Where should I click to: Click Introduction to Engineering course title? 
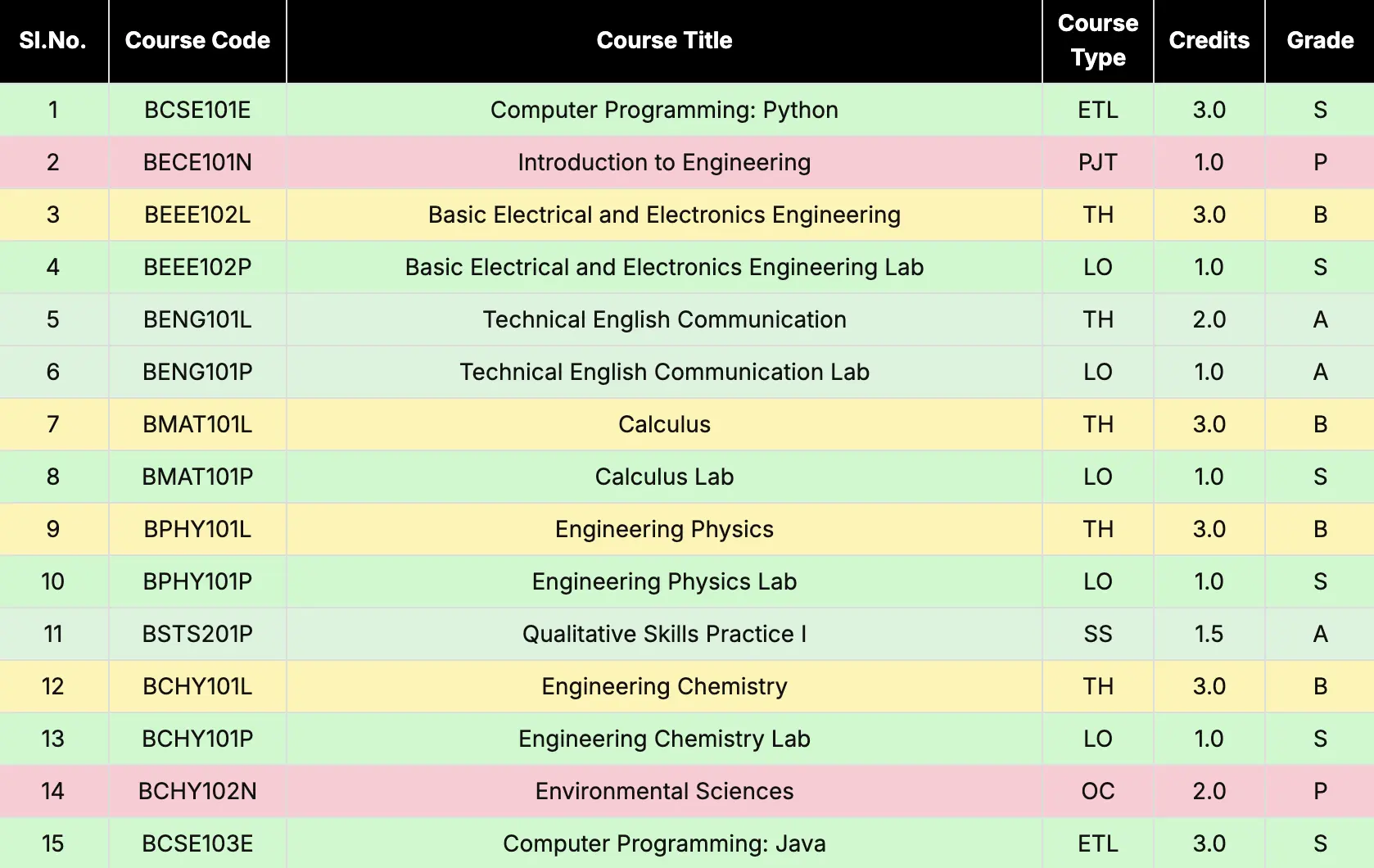click(664, 162)
